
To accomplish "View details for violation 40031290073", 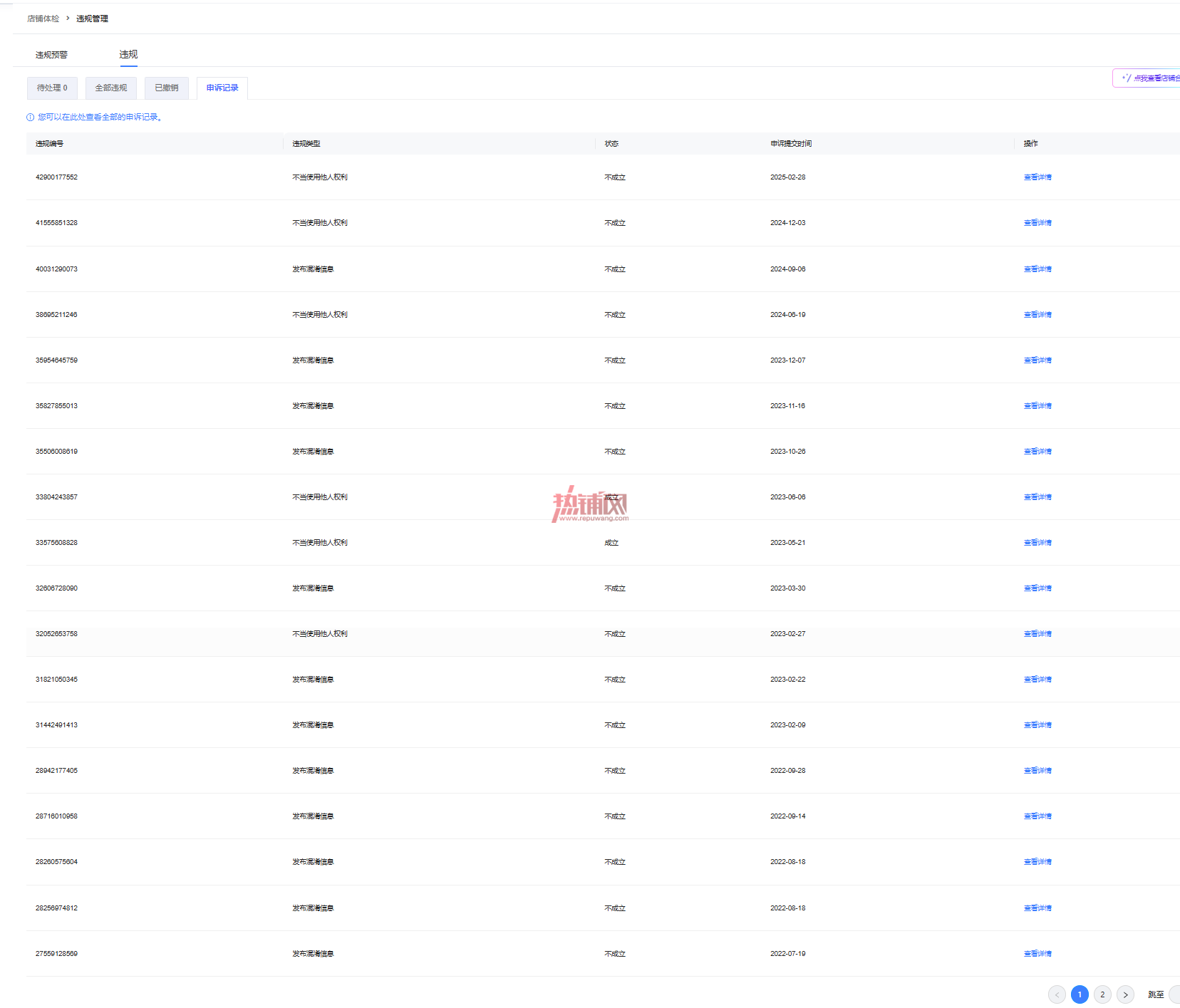I will pyautogui.click(x=1037, y=269).
